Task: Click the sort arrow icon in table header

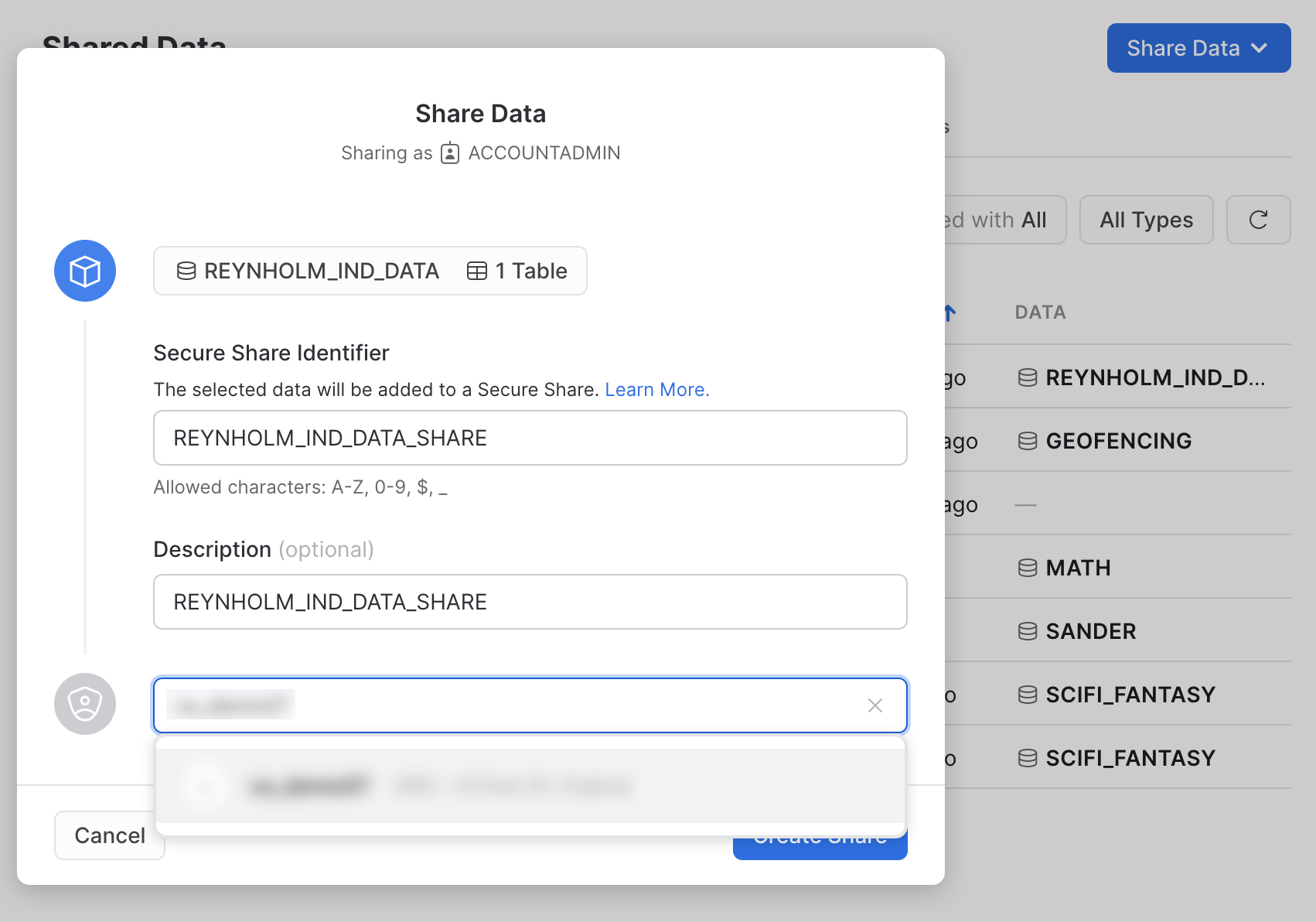Action: tap(950, 312)
